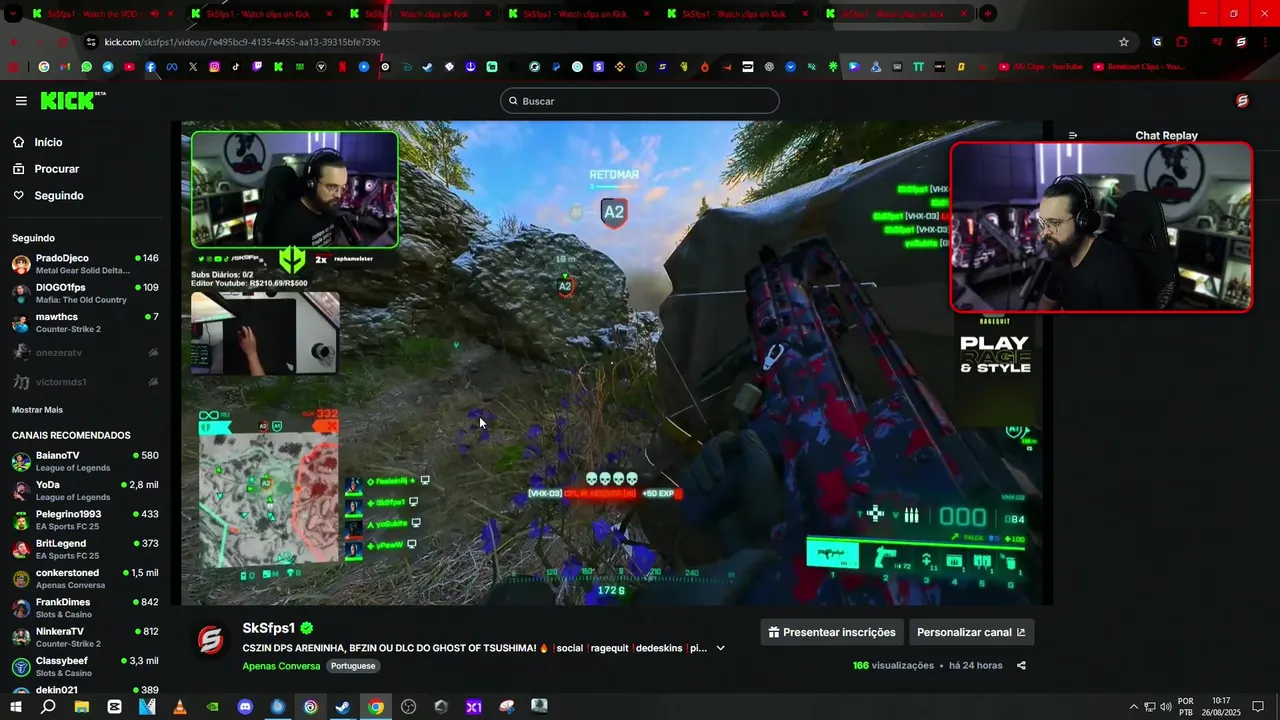Viewport: 1280px width, 720px height.
Task: Click the Seguindo heart icon
Action: [x=19, y=196]
